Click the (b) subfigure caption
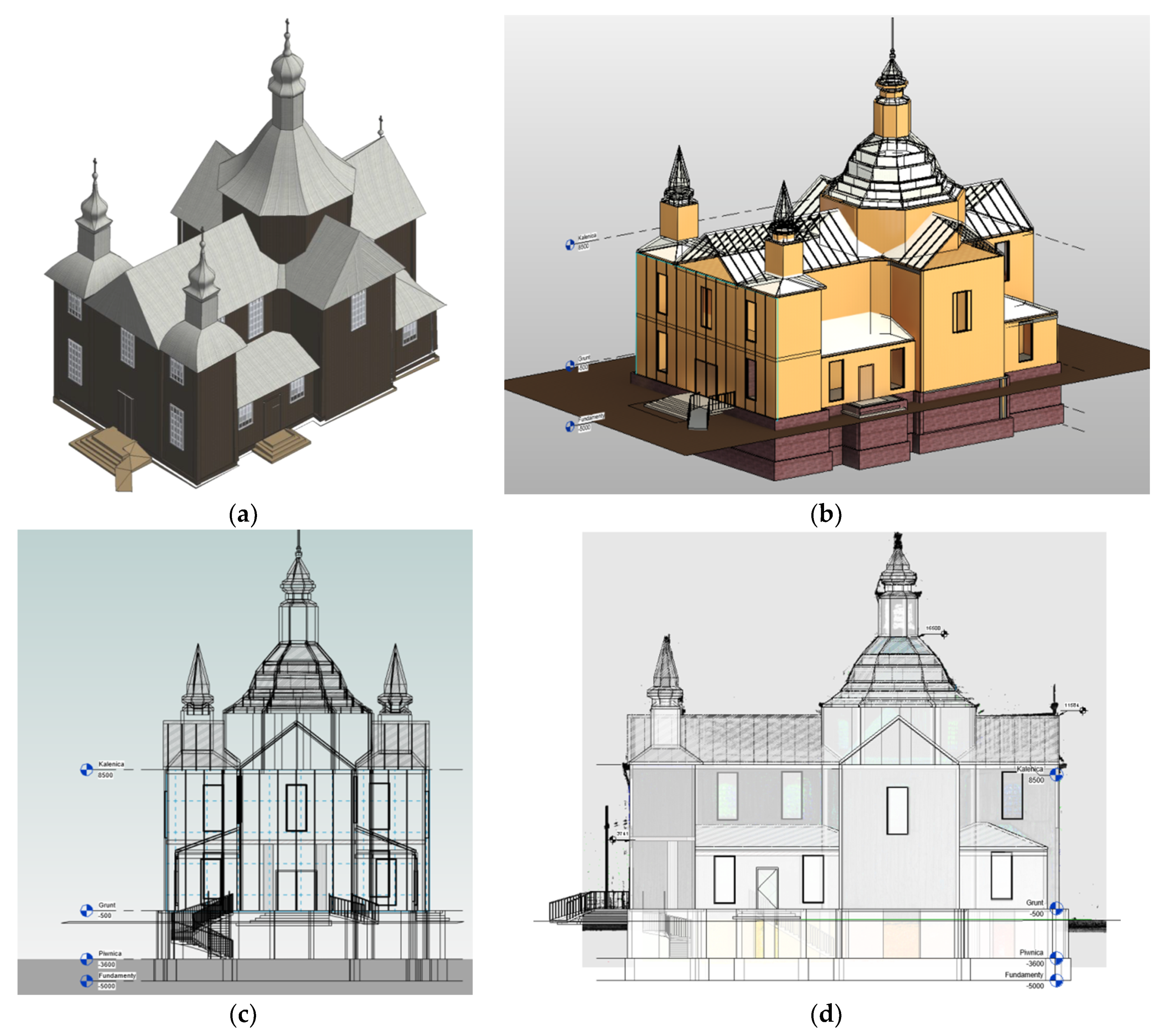 (x=825, y=514)
